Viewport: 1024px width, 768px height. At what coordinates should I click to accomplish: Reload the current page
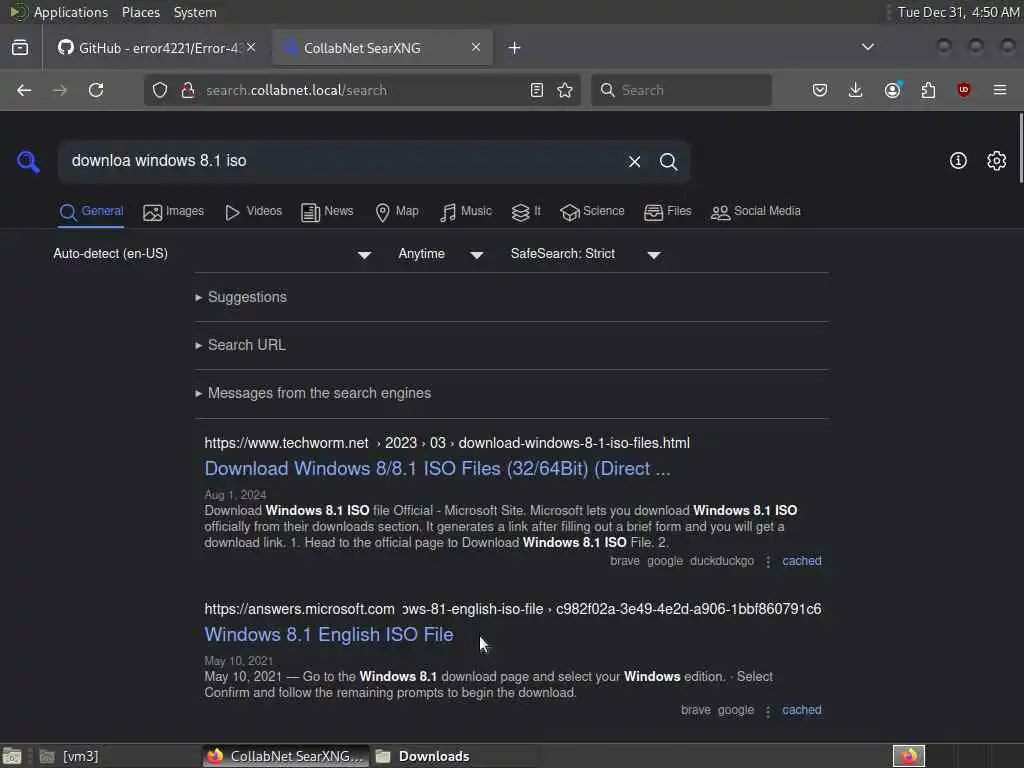(x=96, y=90)
